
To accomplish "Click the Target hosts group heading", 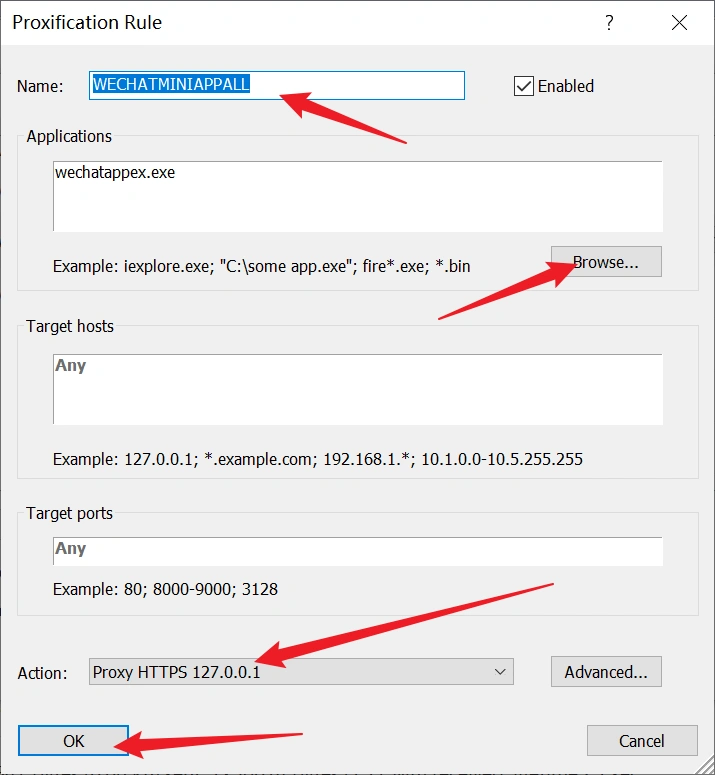I will coord(70,326).
